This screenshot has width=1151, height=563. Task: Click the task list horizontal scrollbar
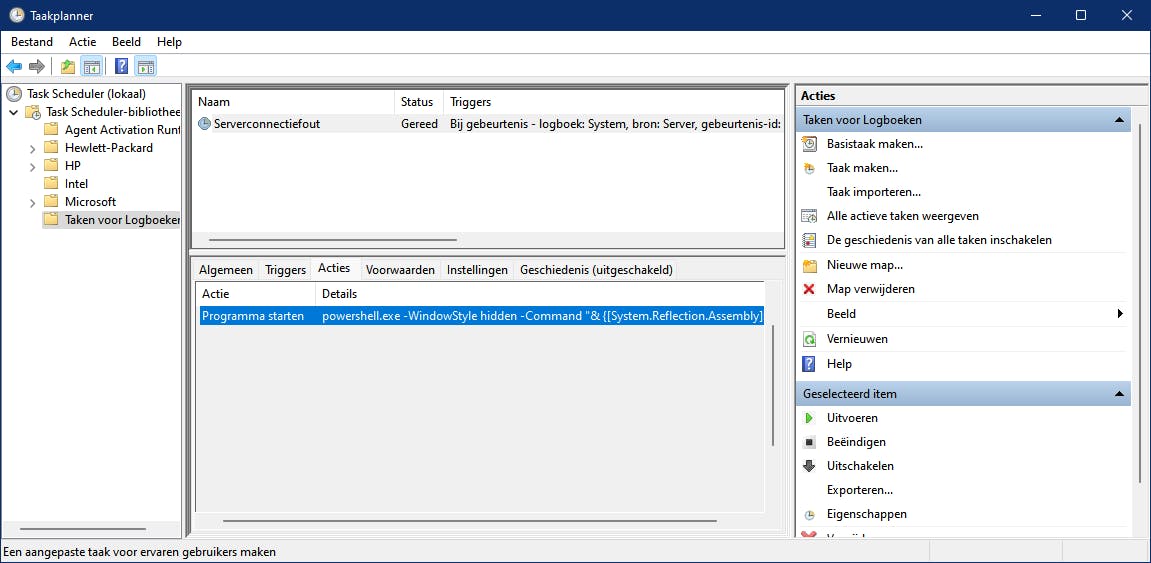point(333,239)
